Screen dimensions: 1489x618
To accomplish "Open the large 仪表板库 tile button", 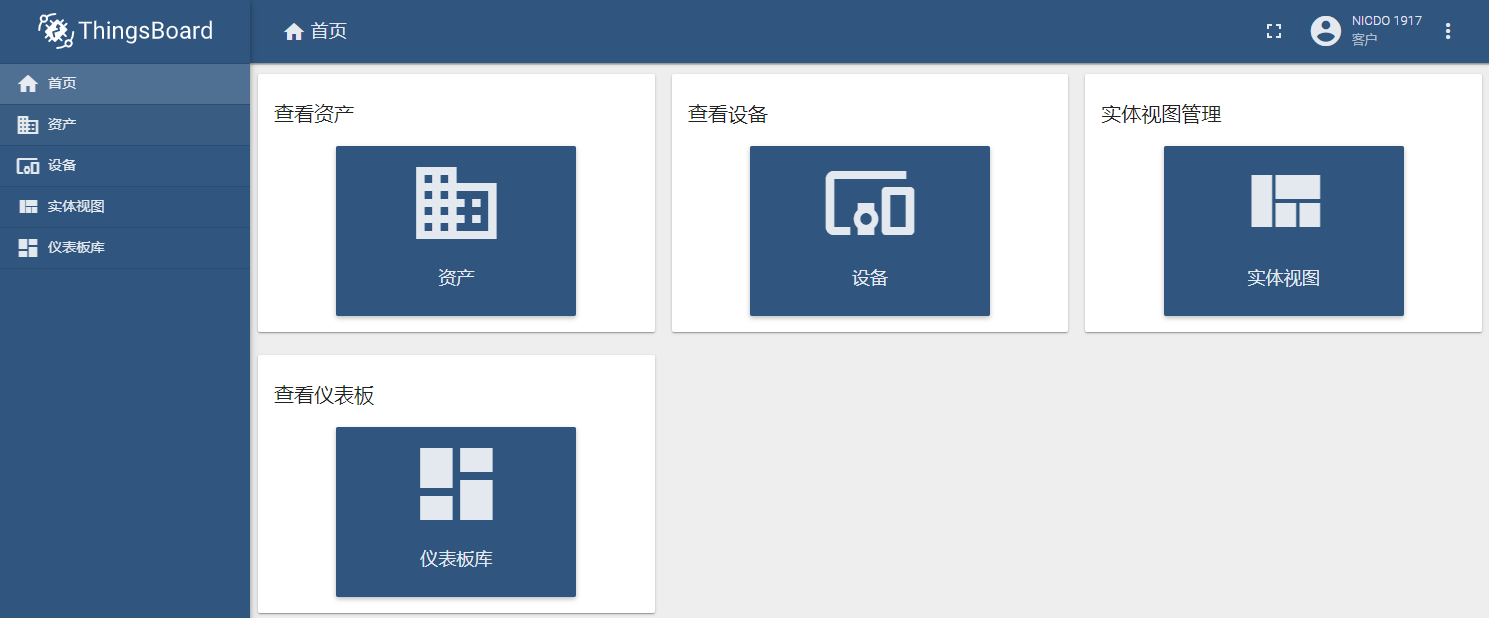I will pos(456,512).
